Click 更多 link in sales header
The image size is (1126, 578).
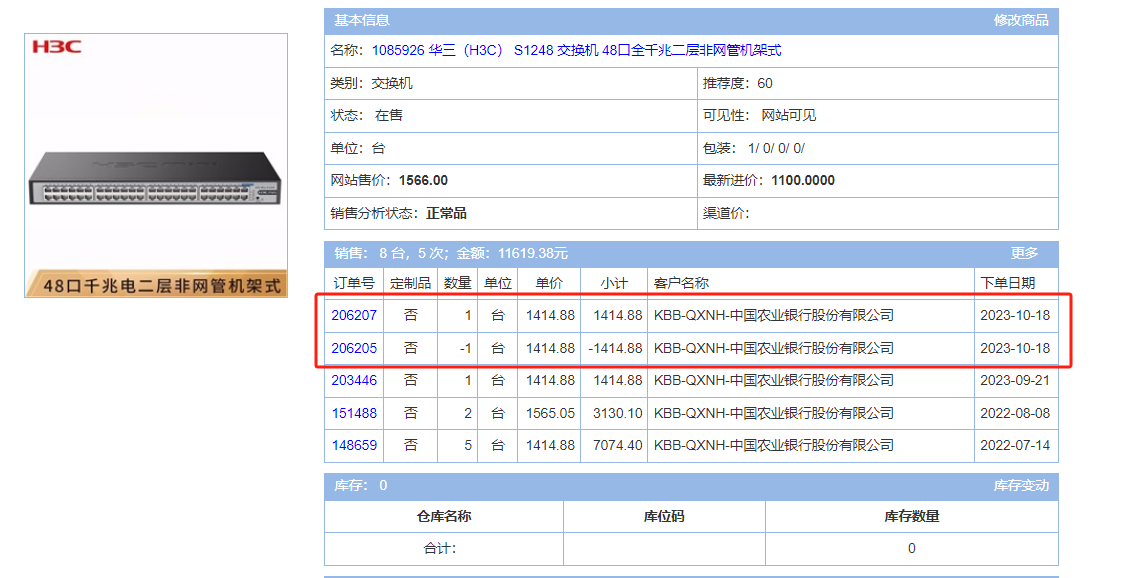pyautogui.click(x=1024, y=253)
